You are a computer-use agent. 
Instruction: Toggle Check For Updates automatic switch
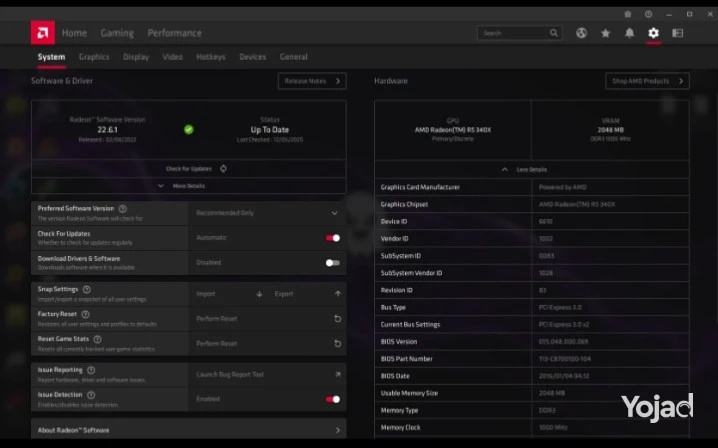coord(333,238)
